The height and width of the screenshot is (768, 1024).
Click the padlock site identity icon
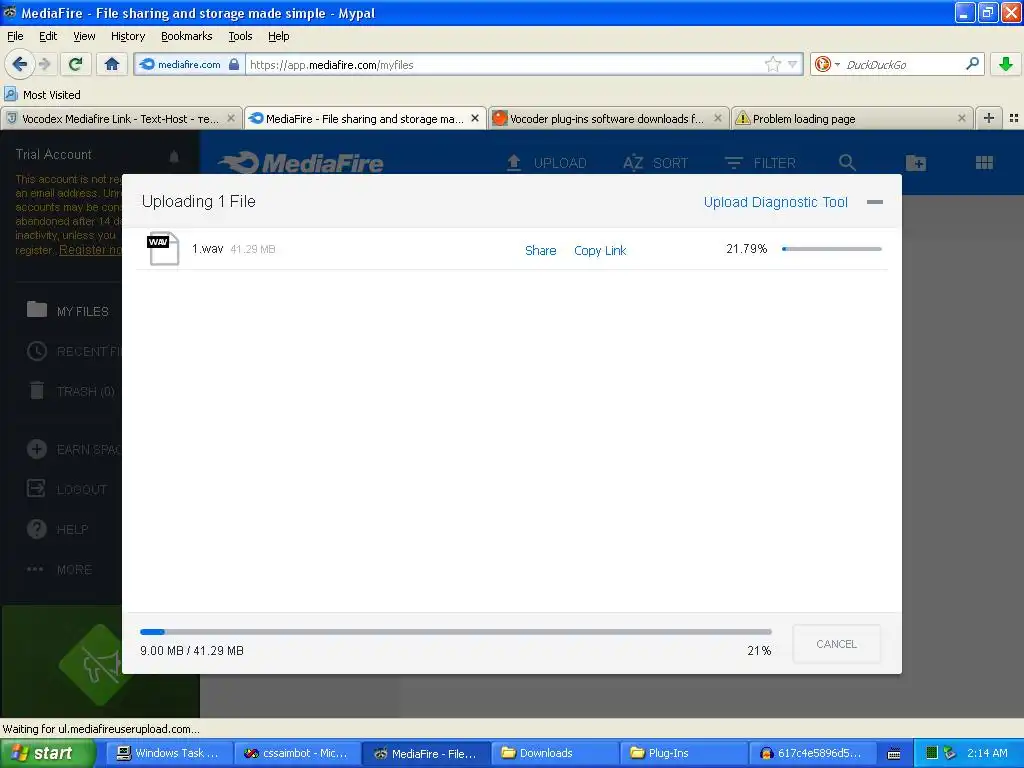(x=234, y=64)
